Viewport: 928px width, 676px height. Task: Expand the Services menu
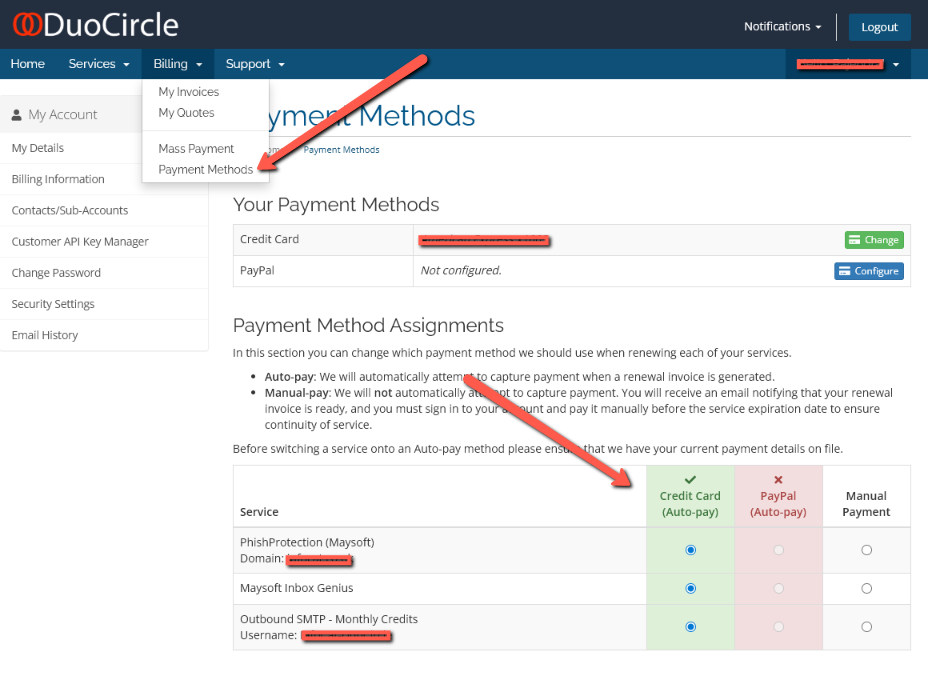[x=99, y=64]
